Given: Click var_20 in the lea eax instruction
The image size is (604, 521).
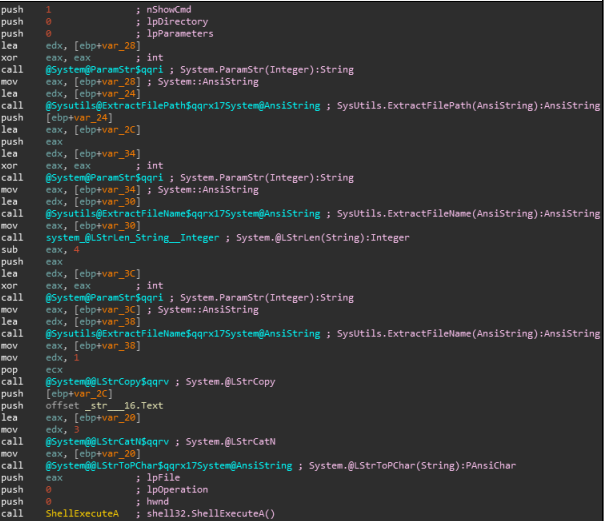Looking at the screenshot, I should click(119, 417).
